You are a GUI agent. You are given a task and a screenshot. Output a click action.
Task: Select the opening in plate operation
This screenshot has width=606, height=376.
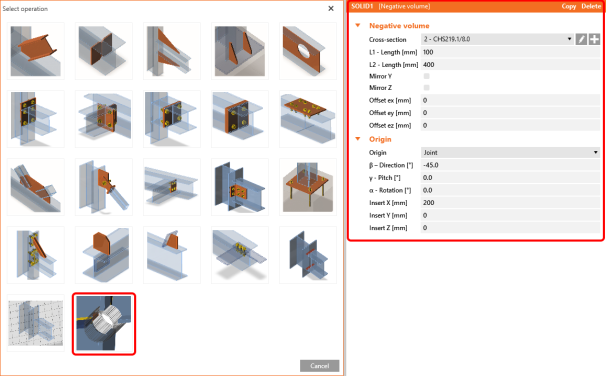click(308, 51)
